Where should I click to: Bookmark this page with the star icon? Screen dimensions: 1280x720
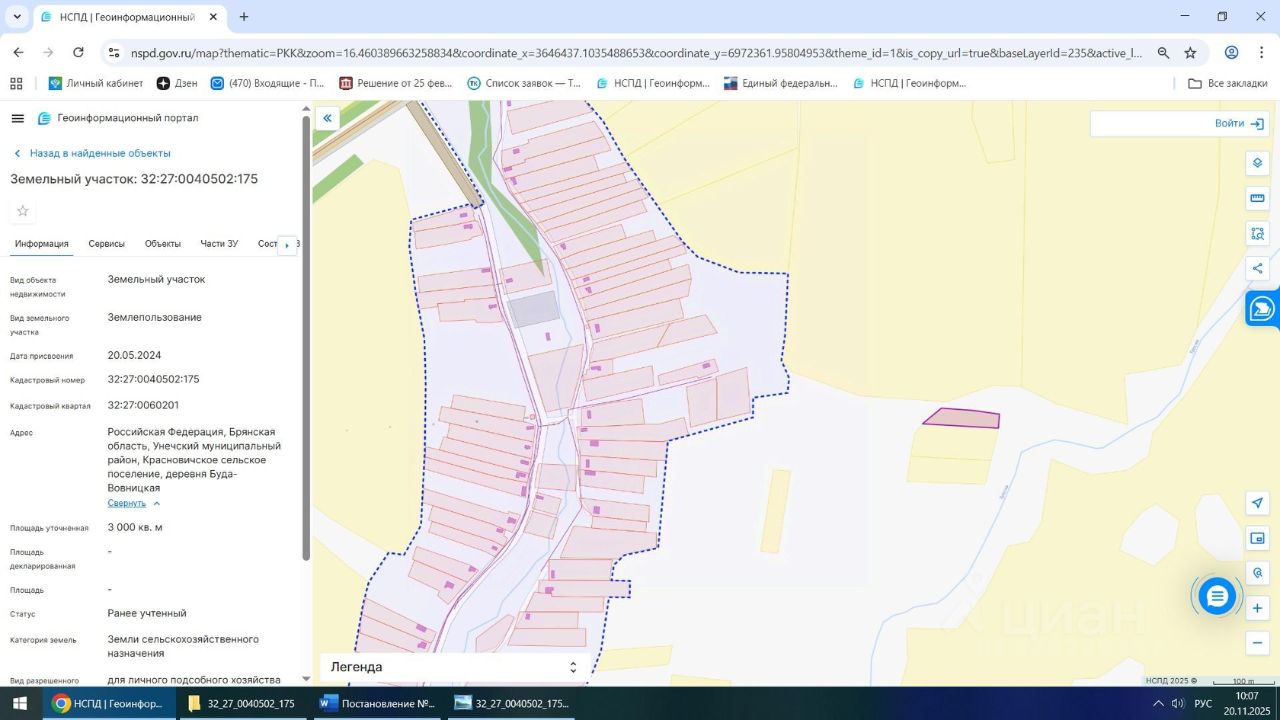point(1190,53)
